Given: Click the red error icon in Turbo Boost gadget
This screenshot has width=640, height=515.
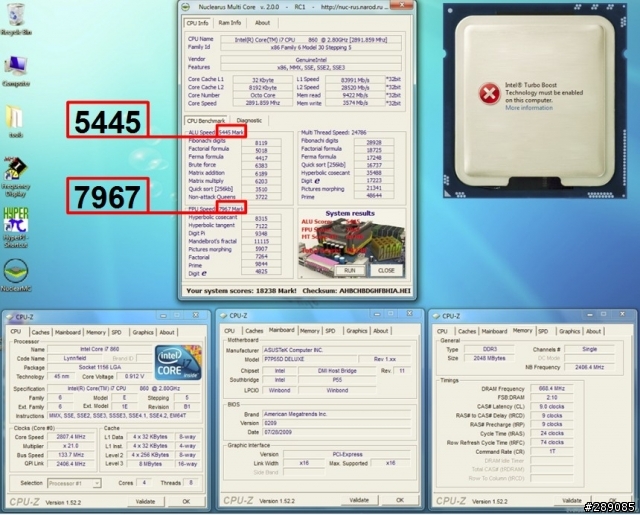Looking at the screenshot, I should [489, 93].
